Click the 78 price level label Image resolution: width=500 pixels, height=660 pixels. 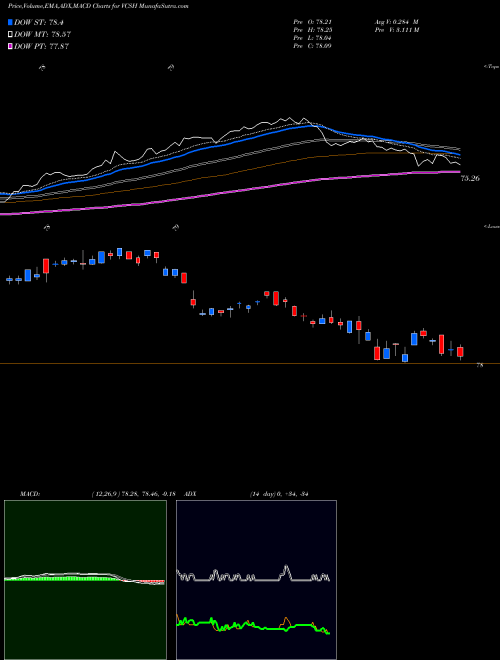[480, 365]
